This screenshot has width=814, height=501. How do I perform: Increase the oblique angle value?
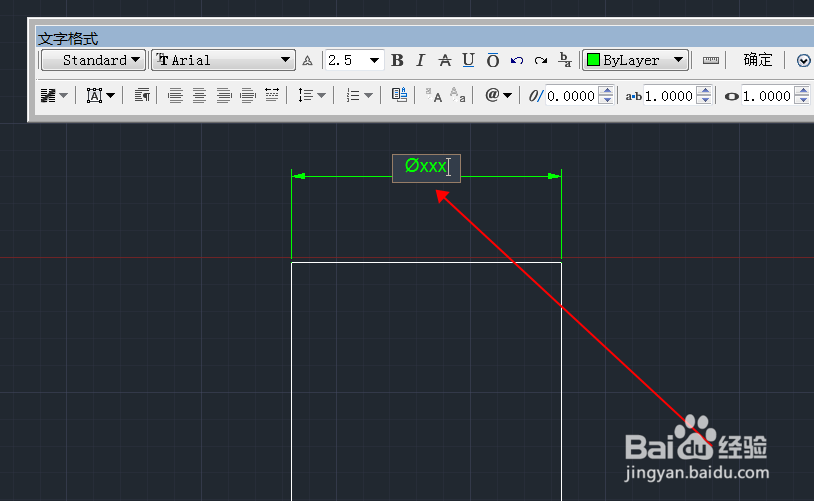606,91
